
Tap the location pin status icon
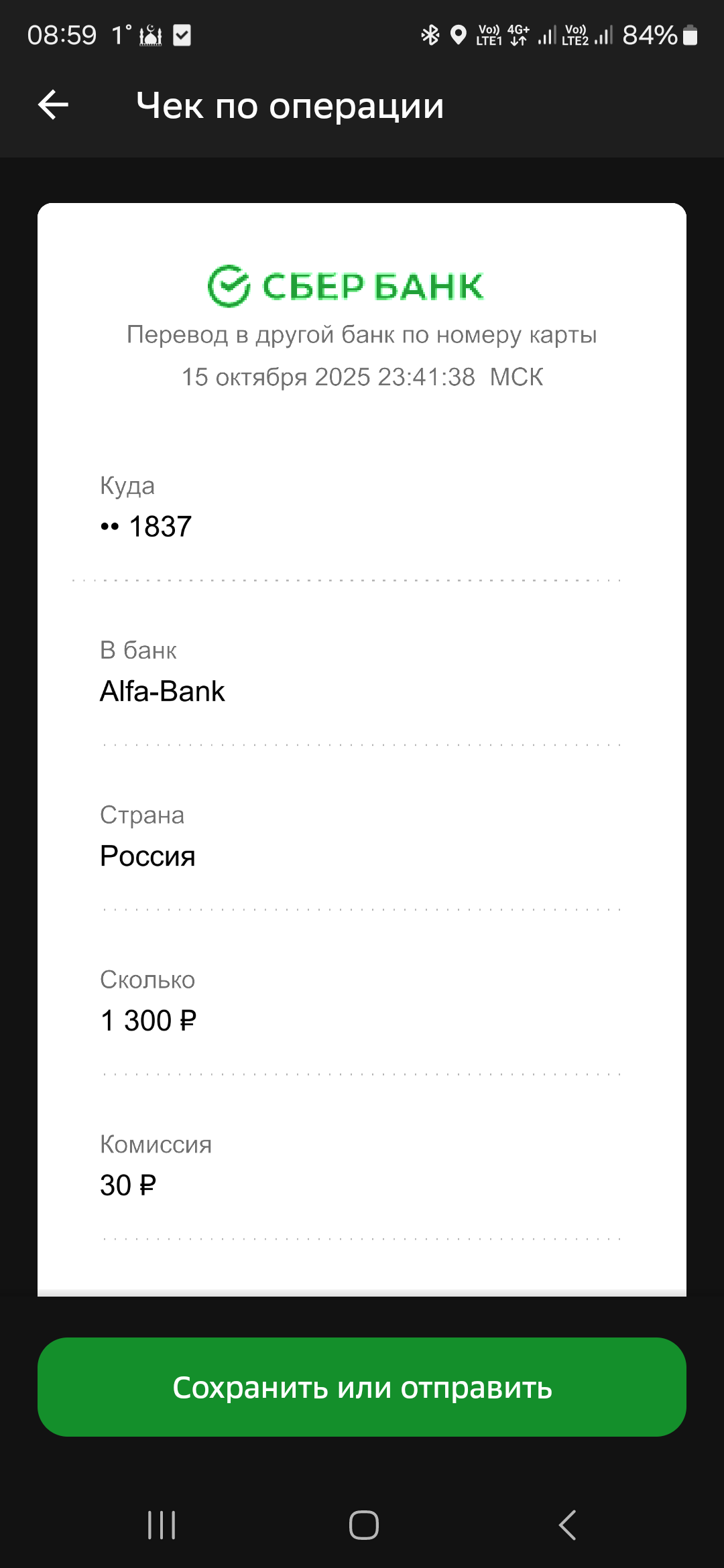coord(458,35)
